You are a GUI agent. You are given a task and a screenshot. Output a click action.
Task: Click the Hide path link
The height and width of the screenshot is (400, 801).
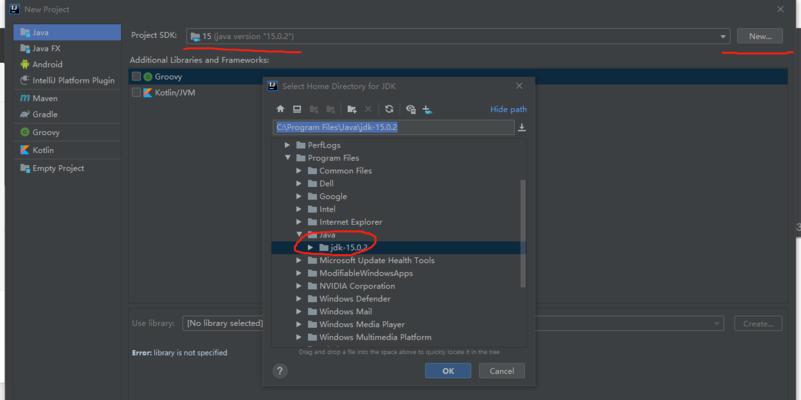508,109
